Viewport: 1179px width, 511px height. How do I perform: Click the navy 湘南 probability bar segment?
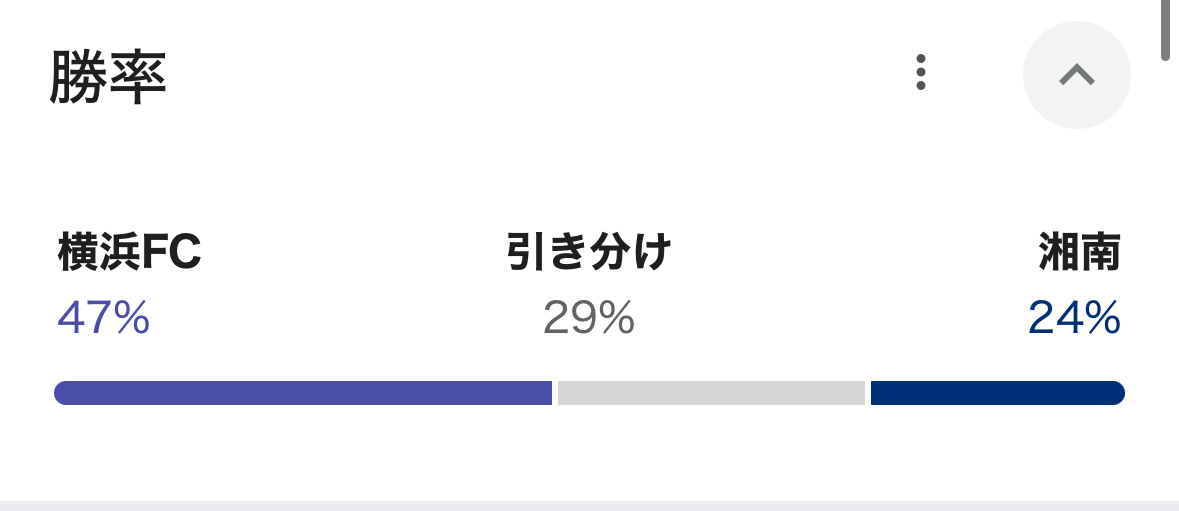coord(995,393)
